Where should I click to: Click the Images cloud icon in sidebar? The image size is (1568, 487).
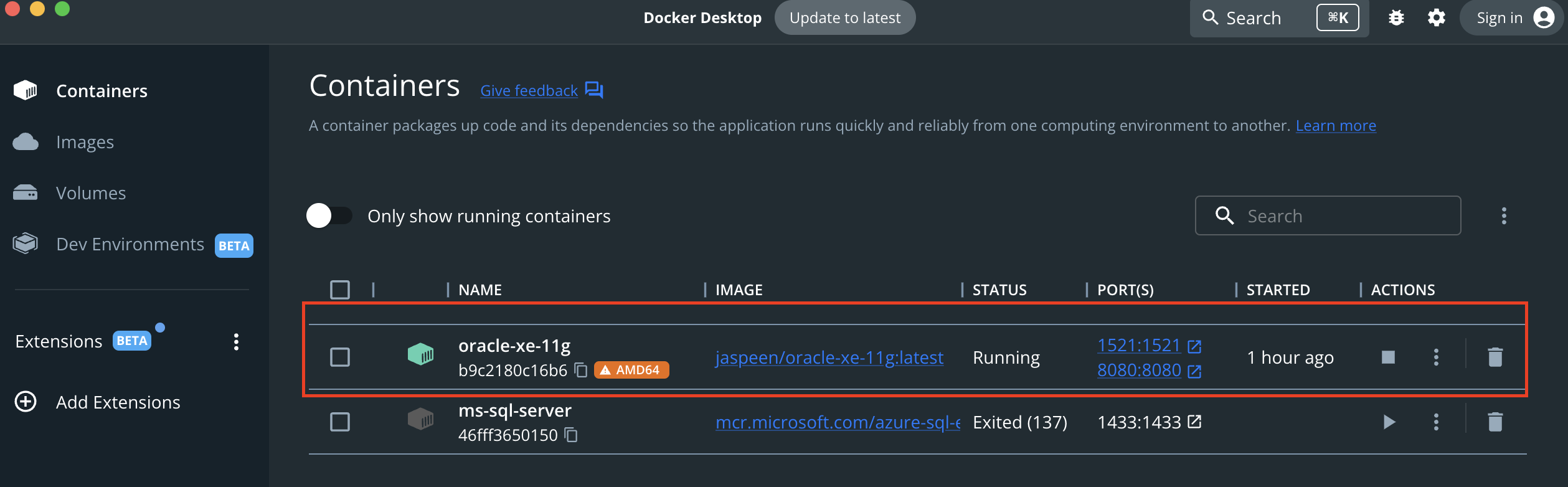point(26,142)
